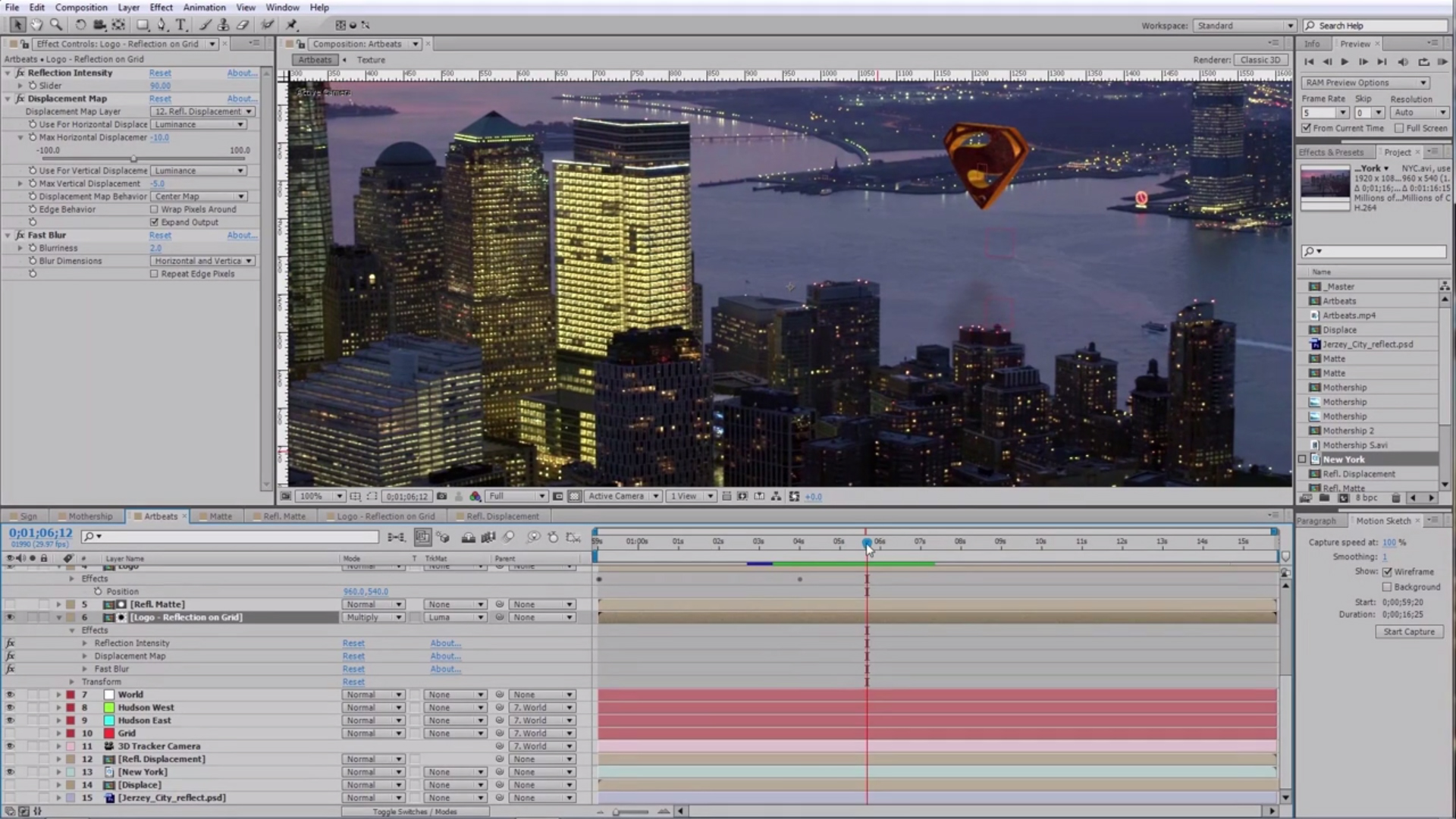Click the Play button in Preview panel
This screenshot has height=819, width=1456.
1345,61
